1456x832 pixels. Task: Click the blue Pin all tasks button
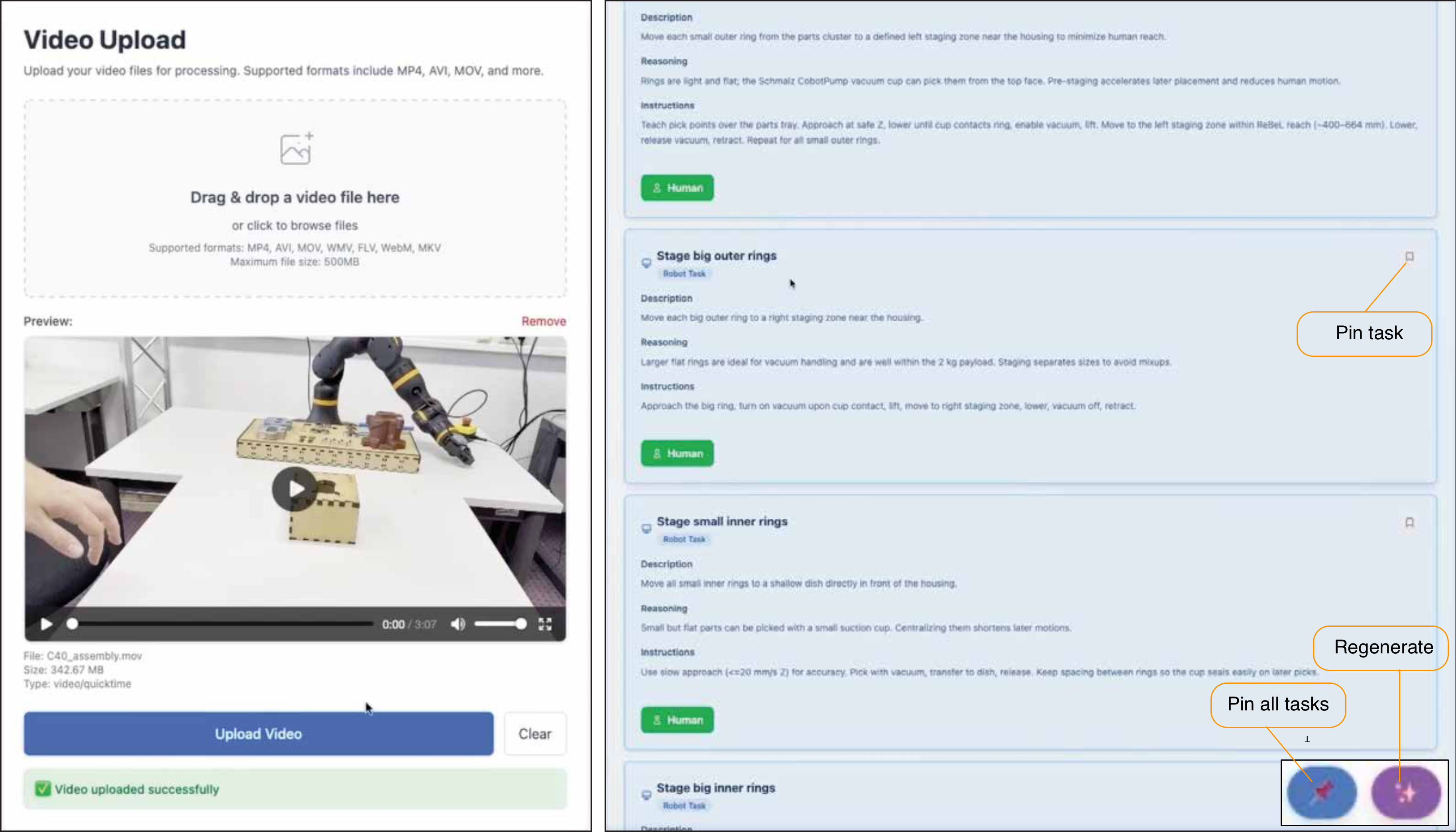pos(1321,793)
